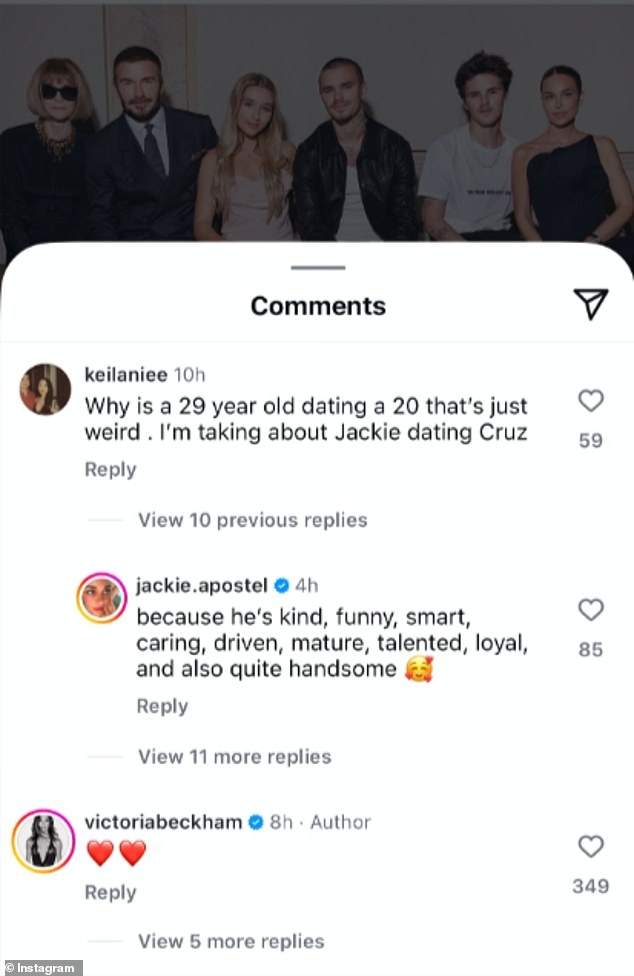Expand "View 11 more replies"
The image size is (634, 976).
tap(234, 756)
